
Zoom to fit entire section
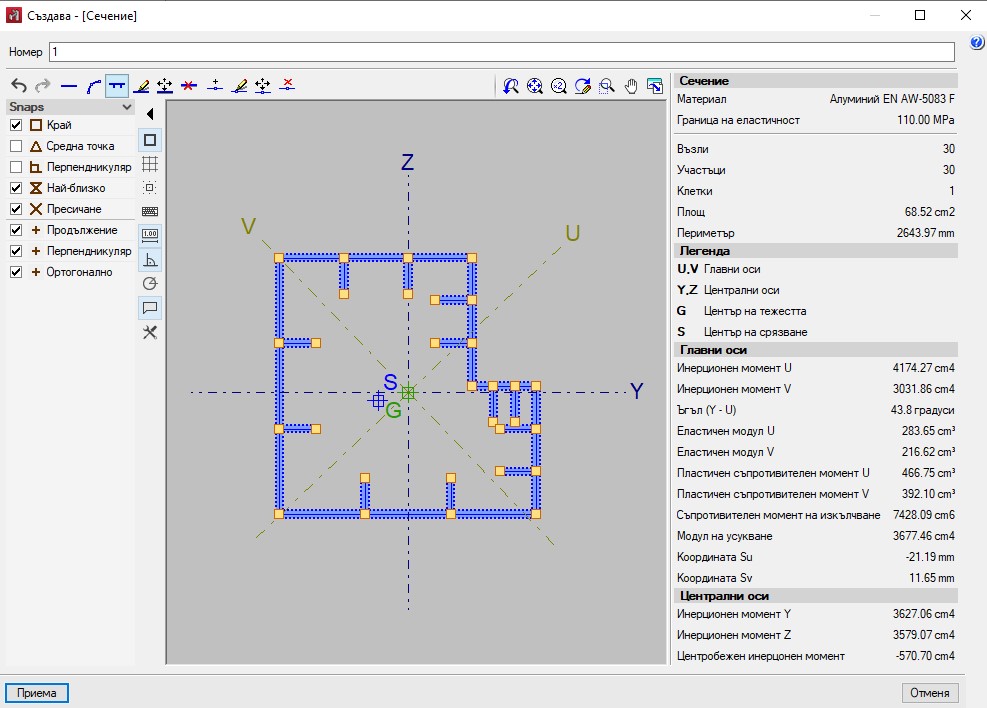(534, 86)
